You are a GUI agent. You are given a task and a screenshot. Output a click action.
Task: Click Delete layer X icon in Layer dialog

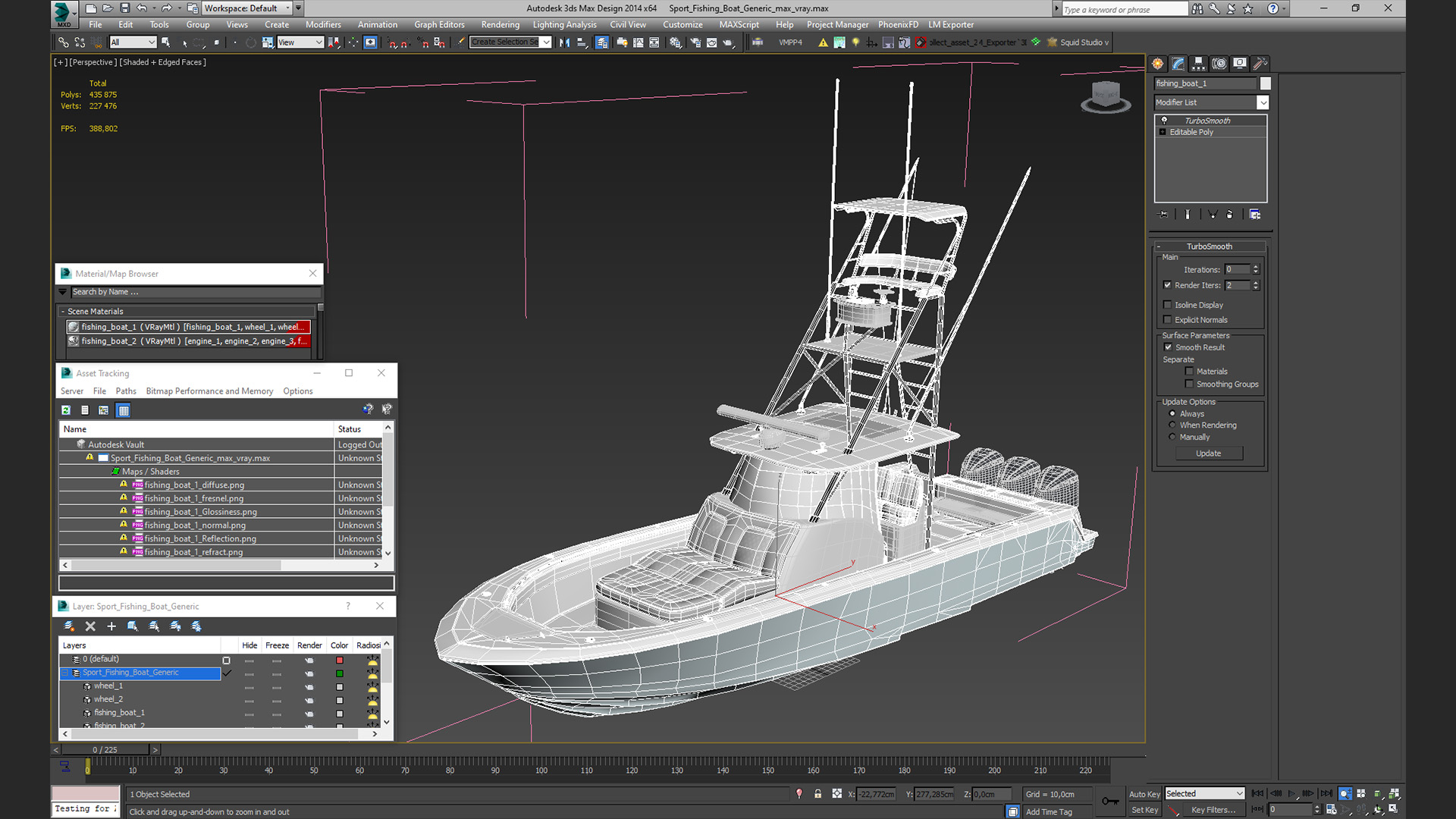point(90,626)
